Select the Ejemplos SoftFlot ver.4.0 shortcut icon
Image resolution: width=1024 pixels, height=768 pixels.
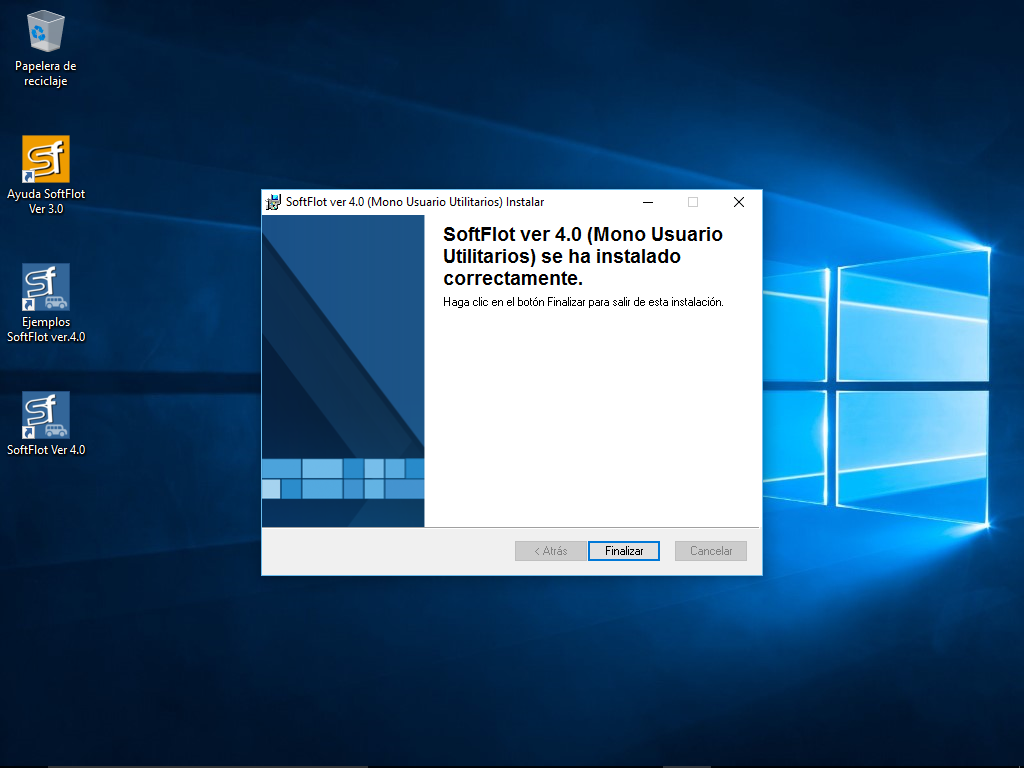tap(46, 287)
